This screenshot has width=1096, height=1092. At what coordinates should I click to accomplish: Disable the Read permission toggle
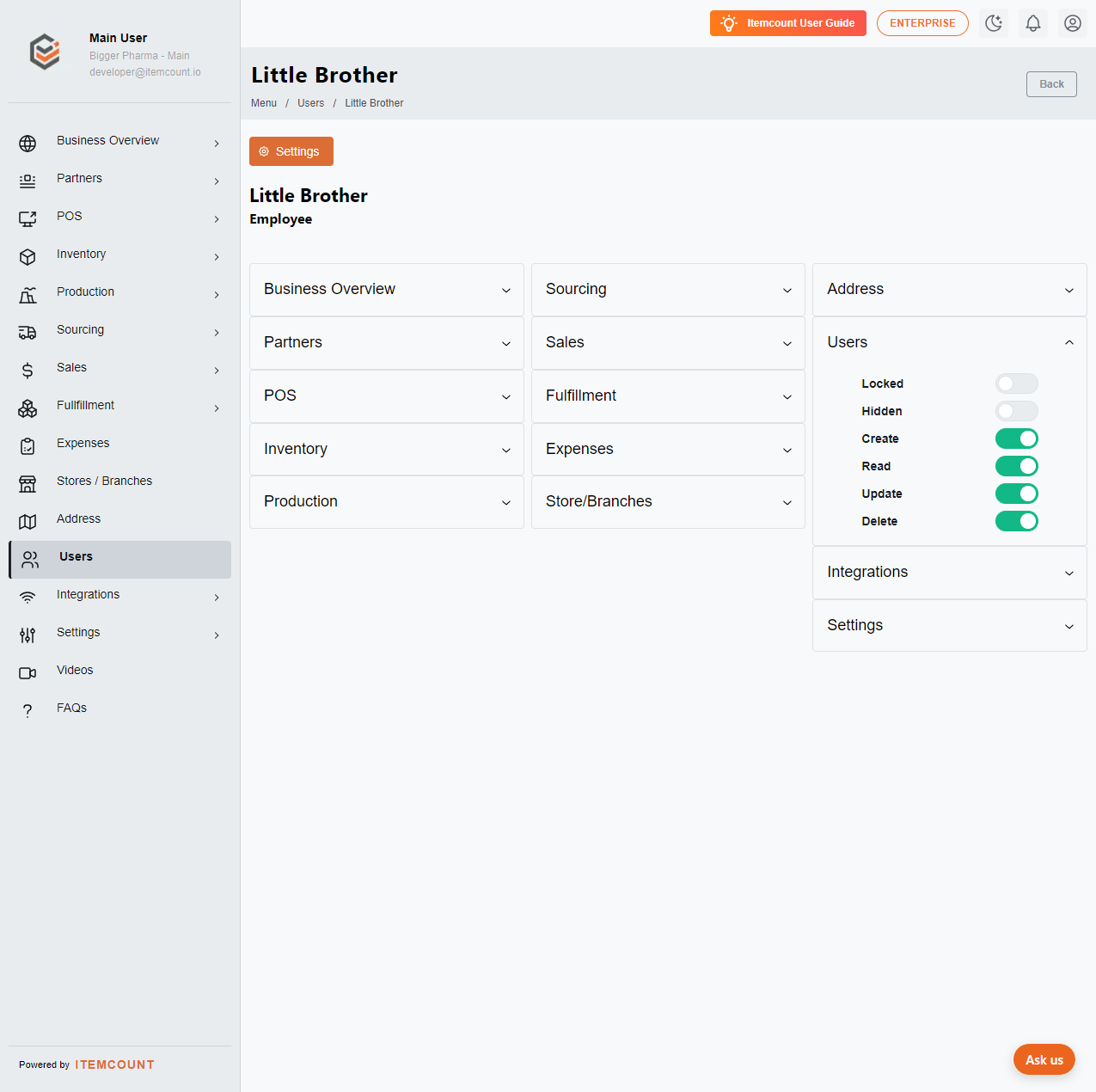click(1017, 466)
